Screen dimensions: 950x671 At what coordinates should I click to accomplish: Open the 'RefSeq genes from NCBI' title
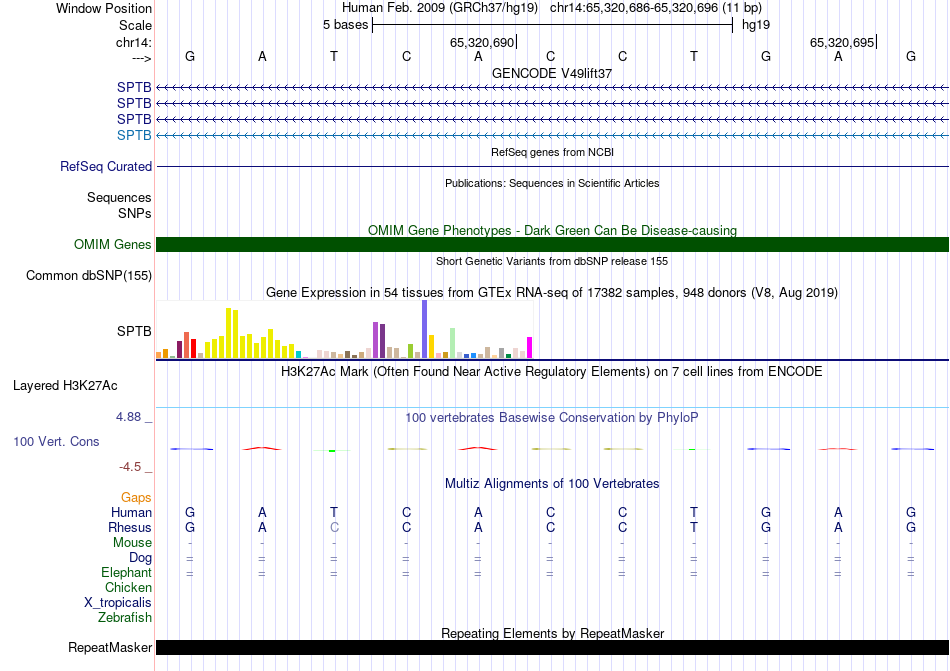pos(552,153)
